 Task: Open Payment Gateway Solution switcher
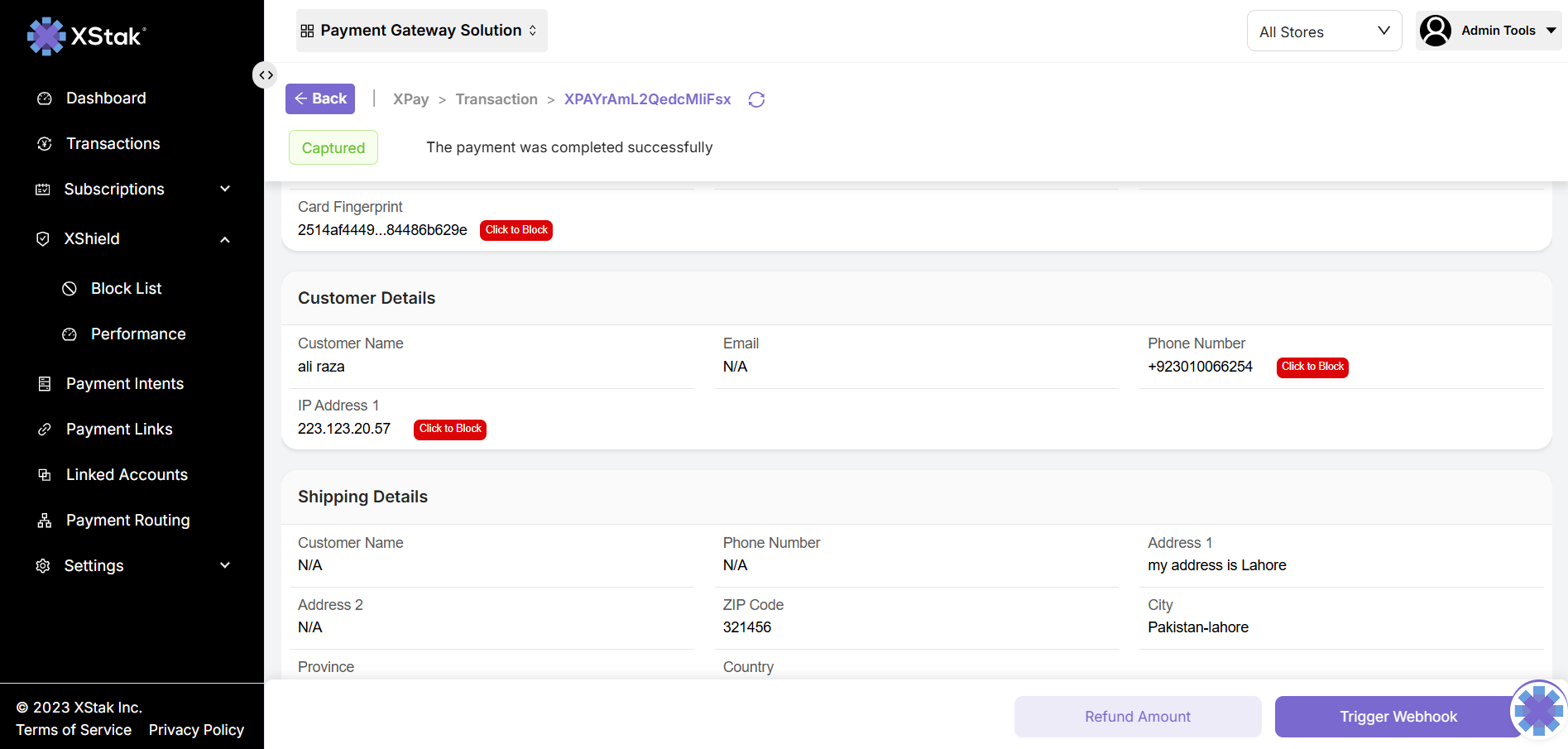pos(421,31)
